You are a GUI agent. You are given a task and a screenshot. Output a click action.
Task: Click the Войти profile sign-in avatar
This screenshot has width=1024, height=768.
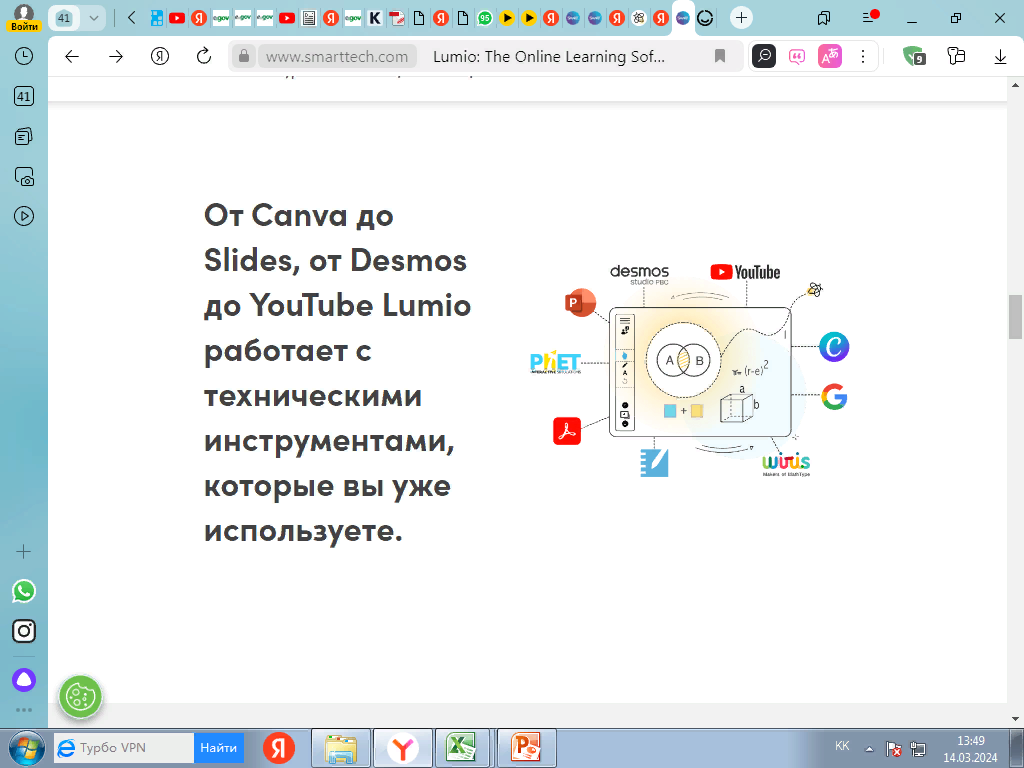click(24, 18)
